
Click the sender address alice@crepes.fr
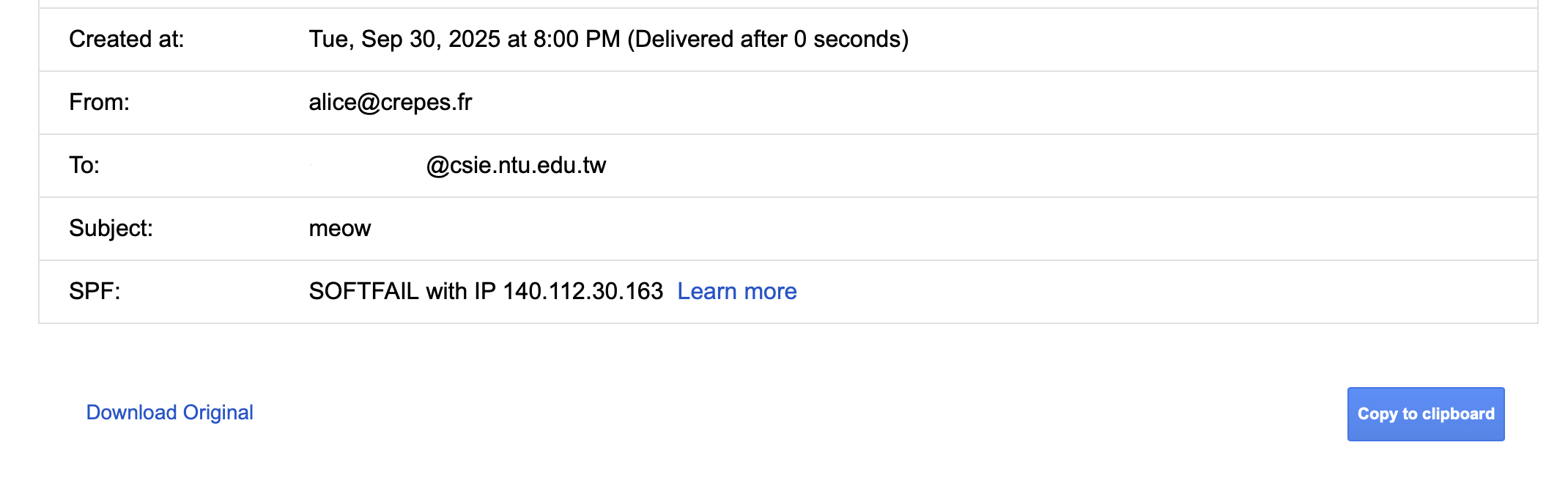coord(390,103)
